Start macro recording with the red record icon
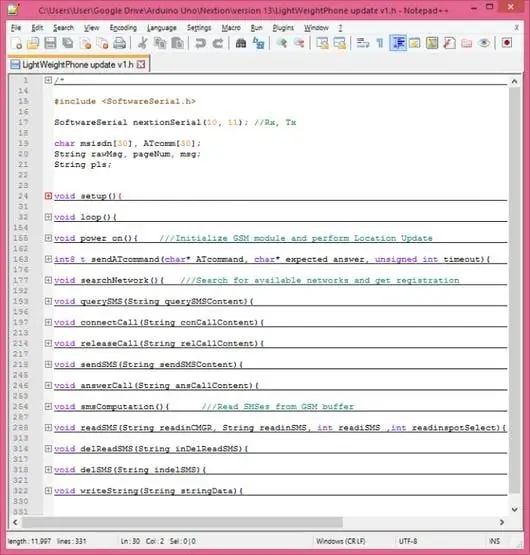Screen dimensions: 530x555 pyautogui.click(x=507, y=43)
